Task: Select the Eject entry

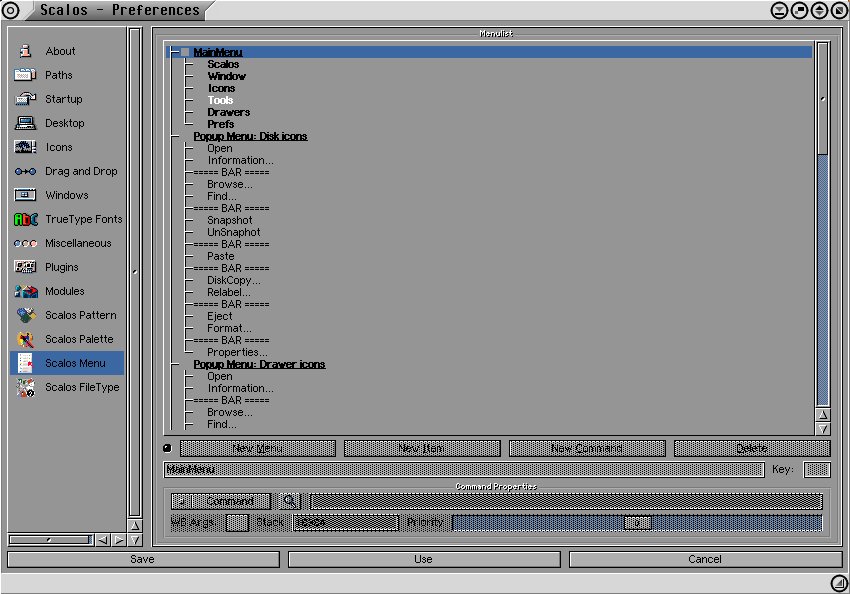Action: pos(220,316)
